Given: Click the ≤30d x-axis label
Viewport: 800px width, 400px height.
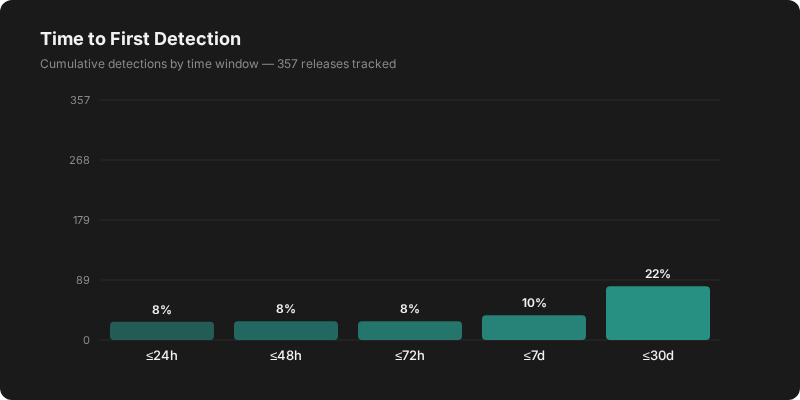Looking at the screenshot, I should coord(658,356).
